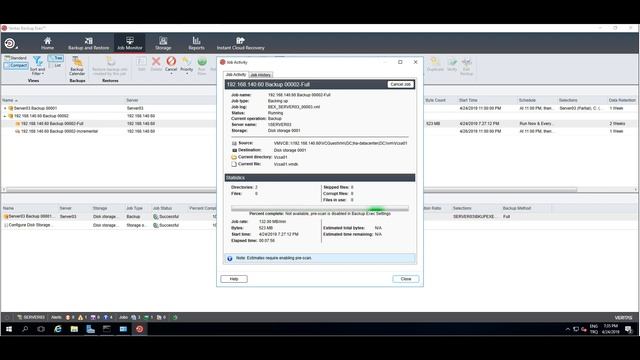Screen dimensions: 640x360
Task: Click Backup Method column header
Action: tap(517, 208)
